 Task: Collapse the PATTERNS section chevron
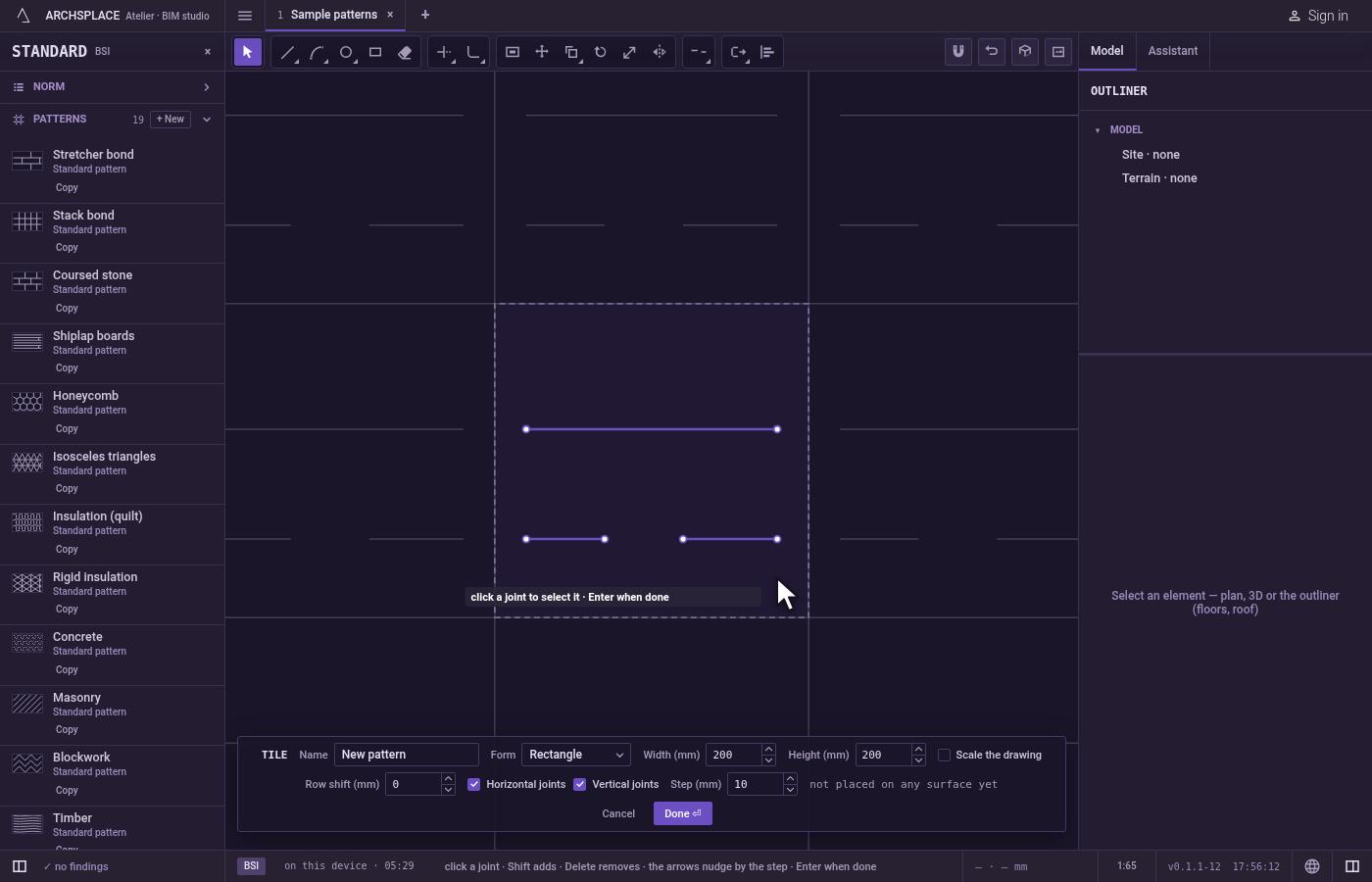click(x=207, y=120)
